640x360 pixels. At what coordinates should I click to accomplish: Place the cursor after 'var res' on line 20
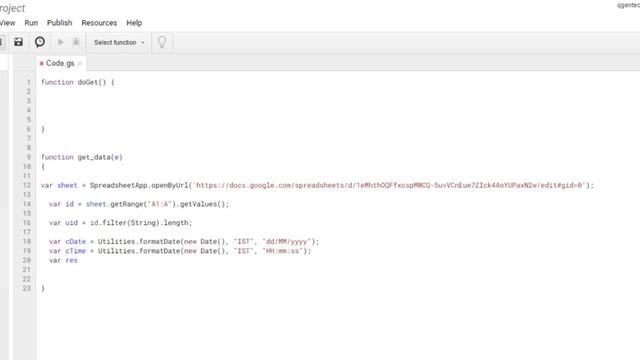tap(78, 260)
